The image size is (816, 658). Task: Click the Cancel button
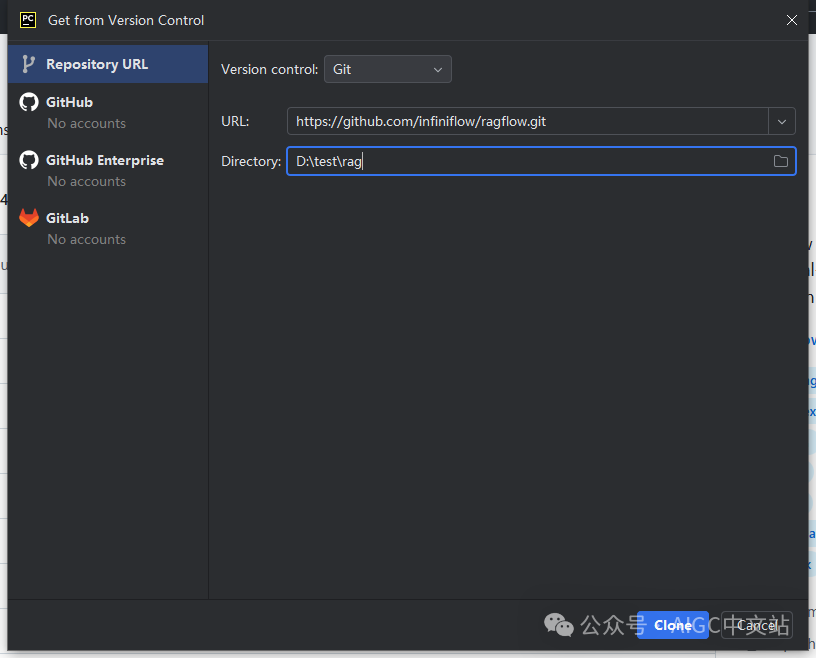point(757,625)
